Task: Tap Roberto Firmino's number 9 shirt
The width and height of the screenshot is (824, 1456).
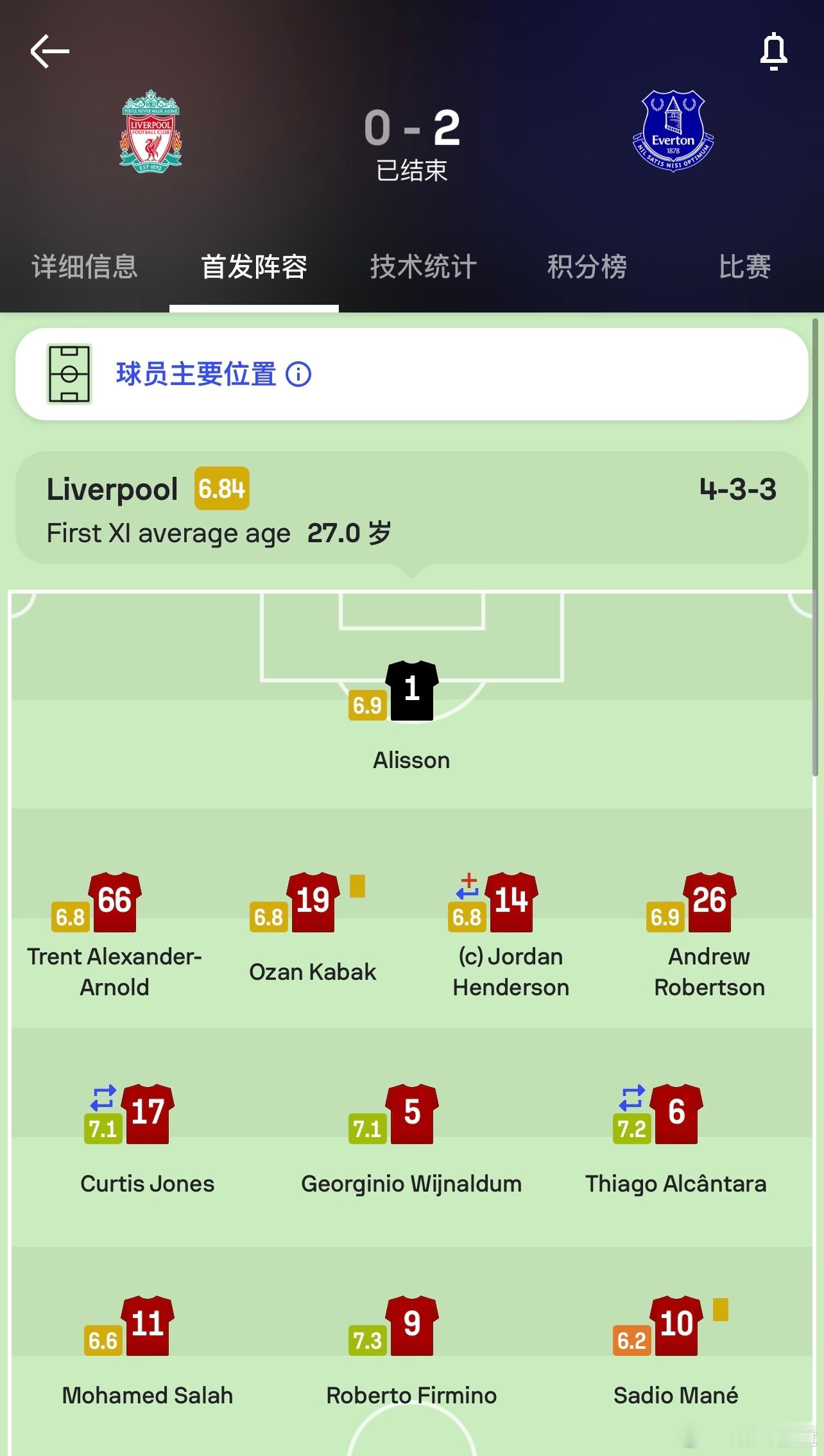Action: [x=412, y=1326]
